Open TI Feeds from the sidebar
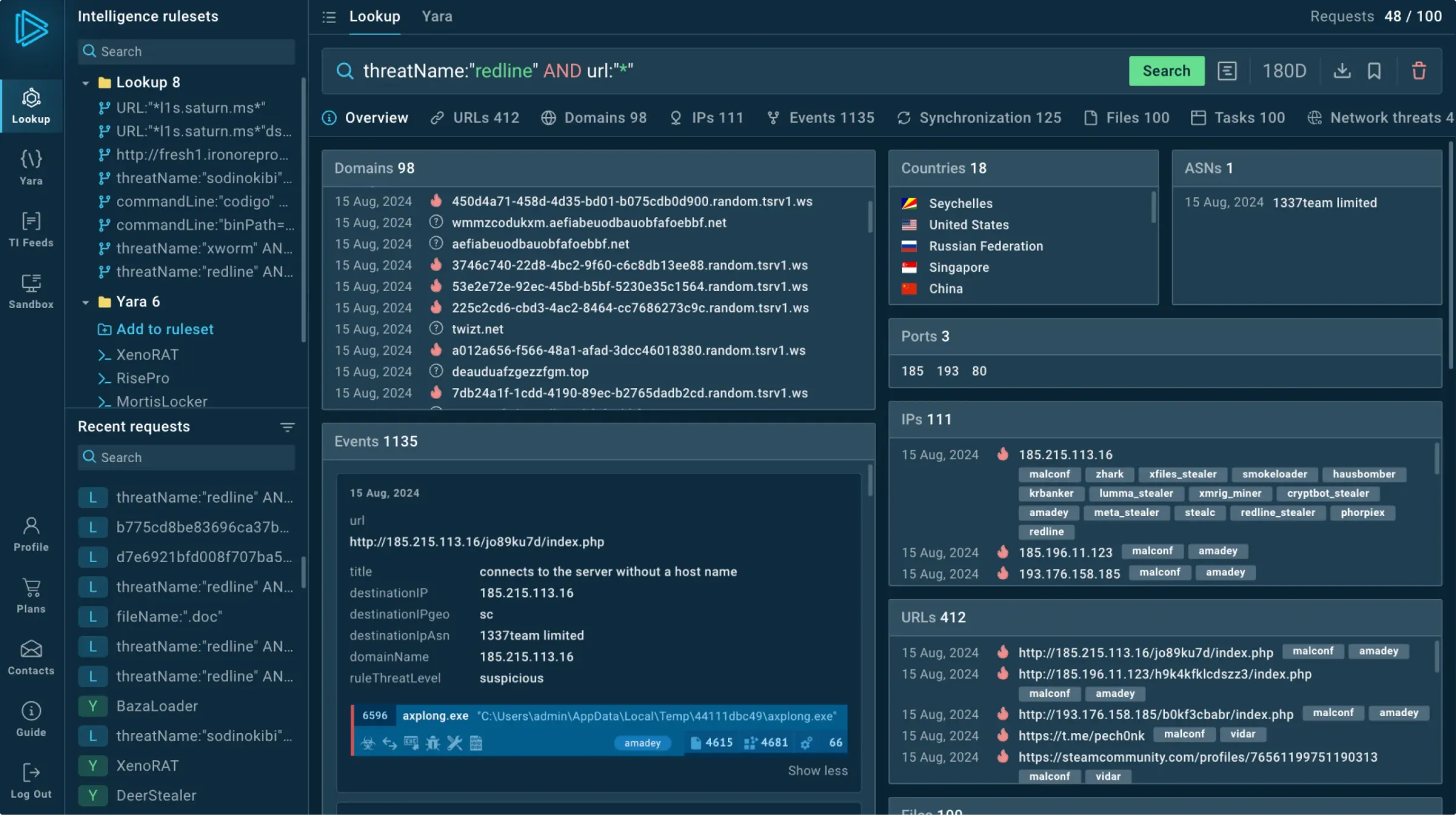1456x815 pixels. tap(31, 229)
